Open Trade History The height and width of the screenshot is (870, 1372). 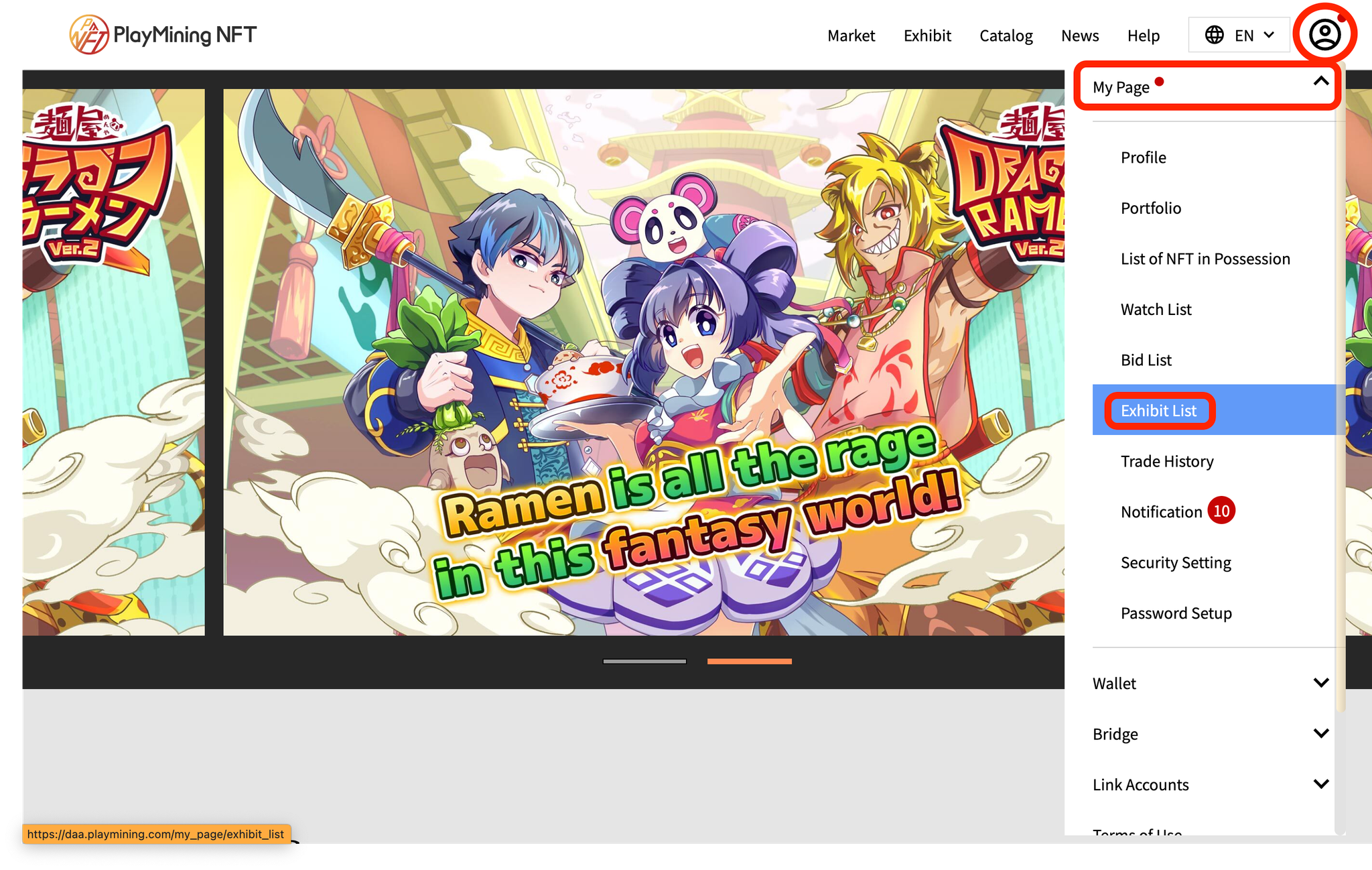click(x=1166, y=461)
